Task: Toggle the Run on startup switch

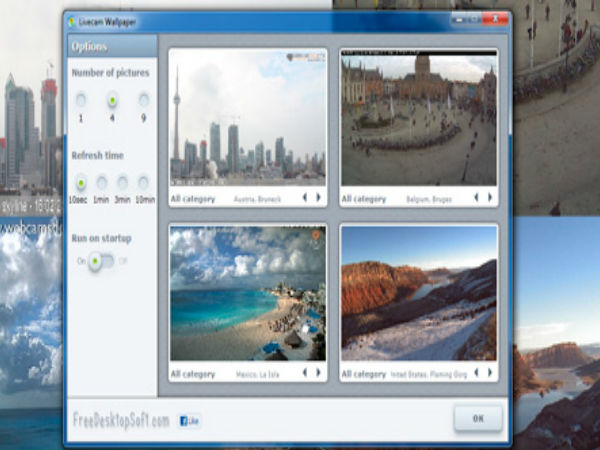Action: (x=98, y=261)
